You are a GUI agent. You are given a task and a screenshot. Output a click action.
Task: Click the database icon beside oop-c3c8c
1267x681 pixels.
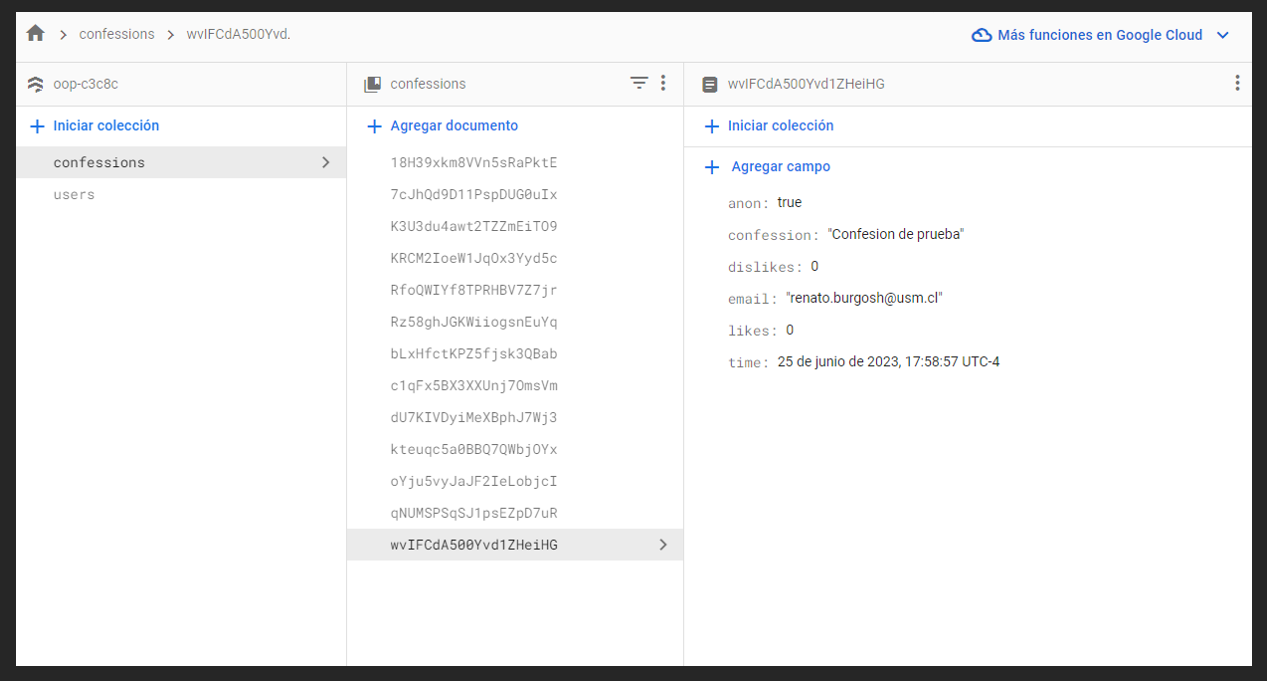36,84
